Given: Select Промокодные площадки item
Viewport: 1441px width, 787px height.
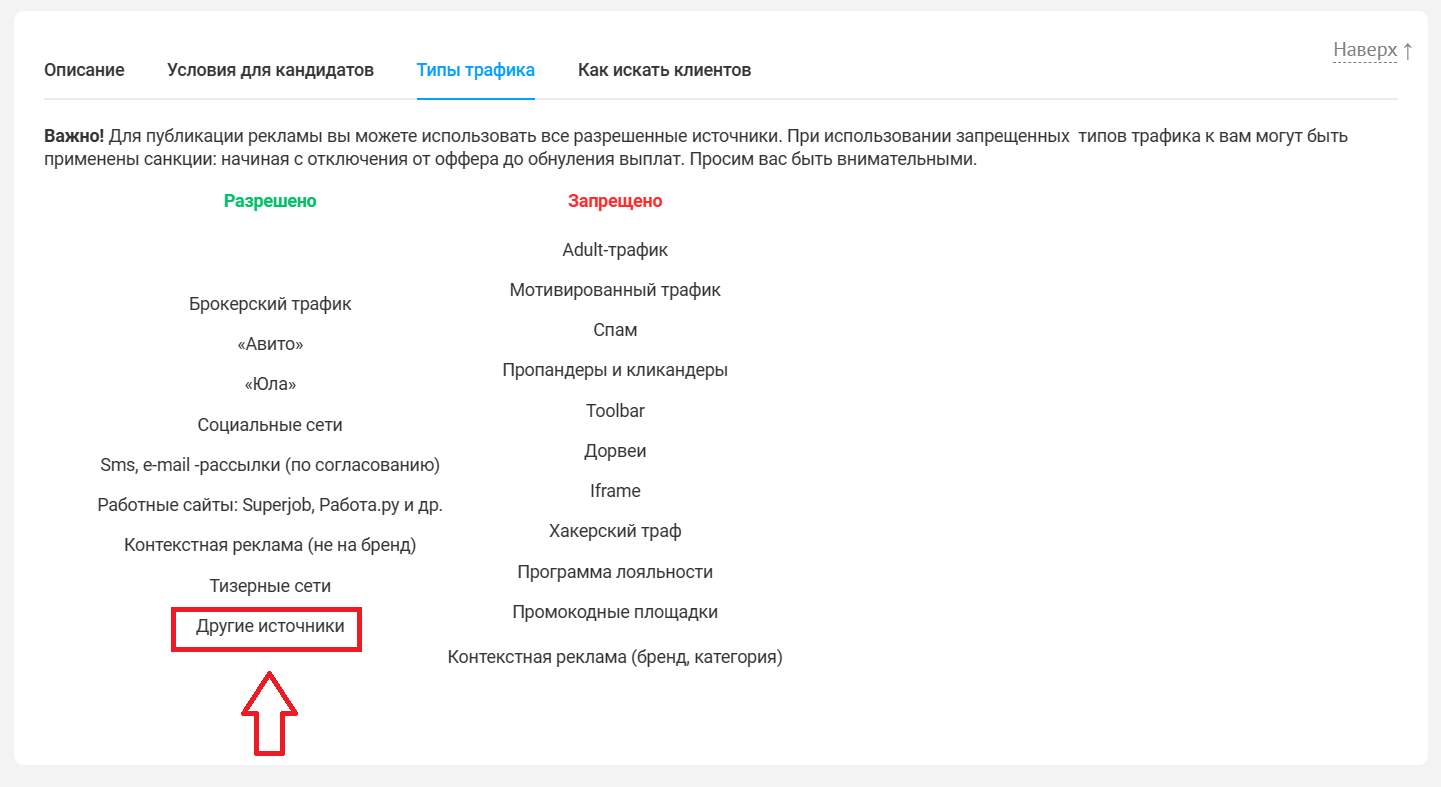Looking at the screenshot, I should click(x=615, y=612).
